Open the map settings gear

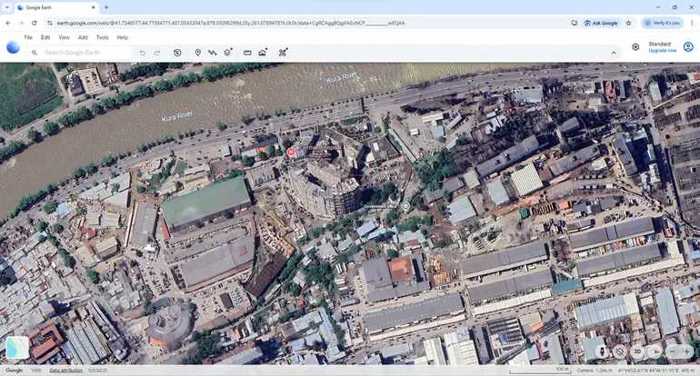coord(636,47)
